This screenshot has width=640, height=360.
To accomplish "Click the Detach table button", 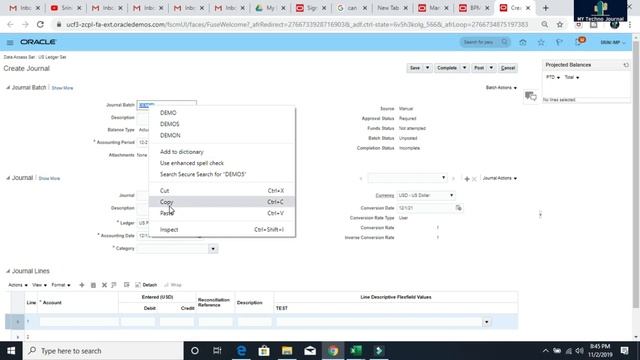I will pyautogui.click(x=146, y=285).
